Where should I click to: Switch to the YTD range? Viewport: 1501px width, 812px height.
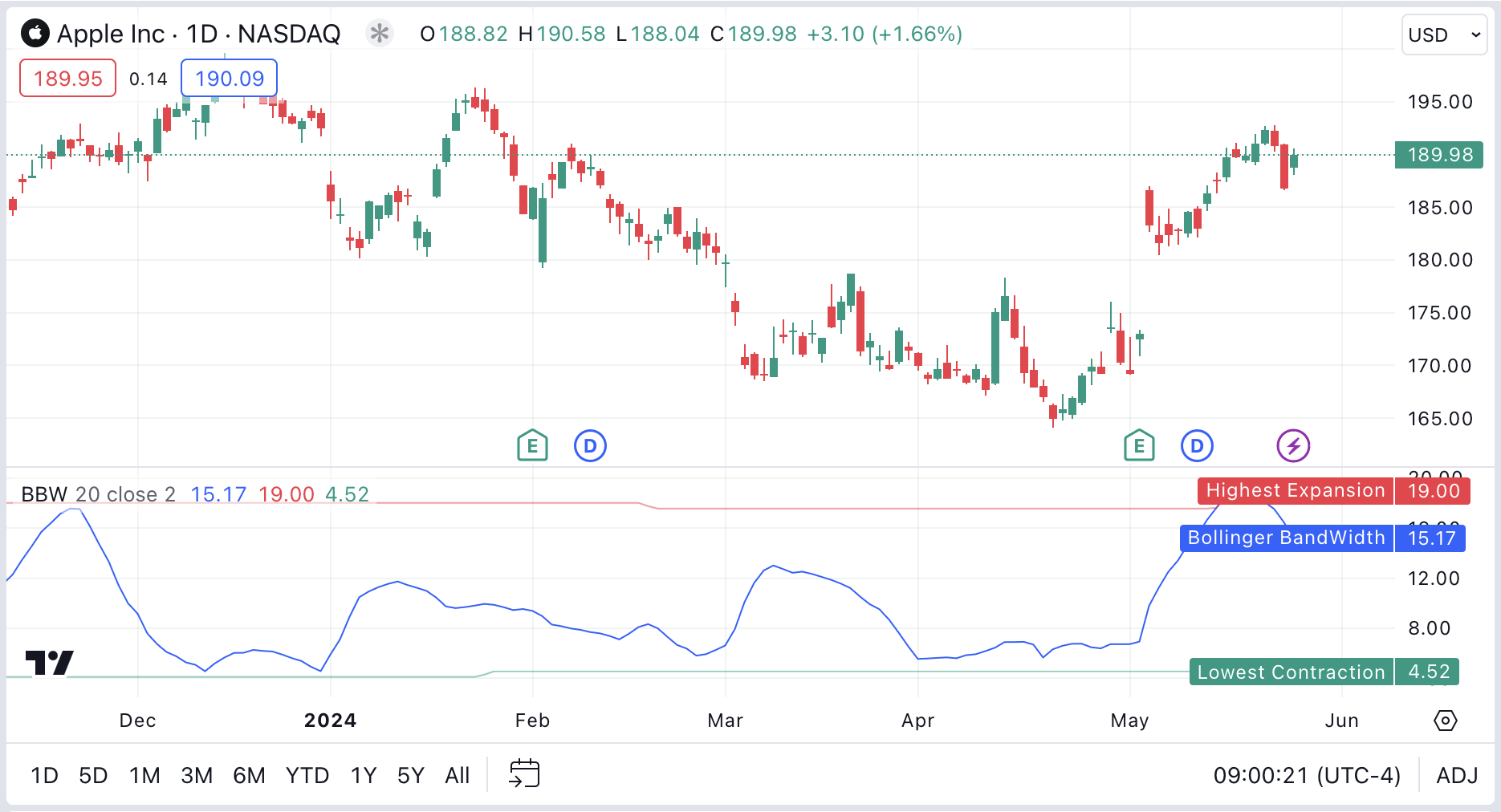click(307, 776)
